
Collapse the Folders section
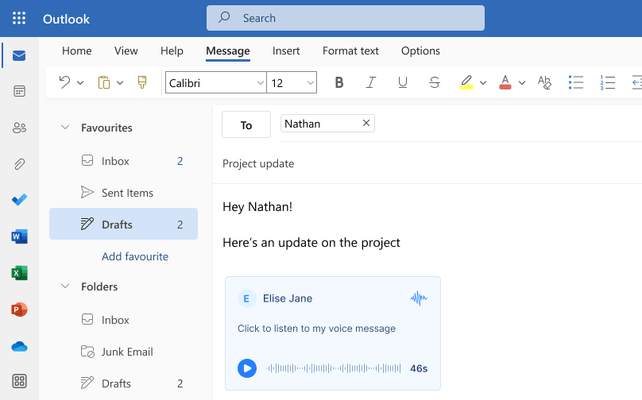pos(65,286)
